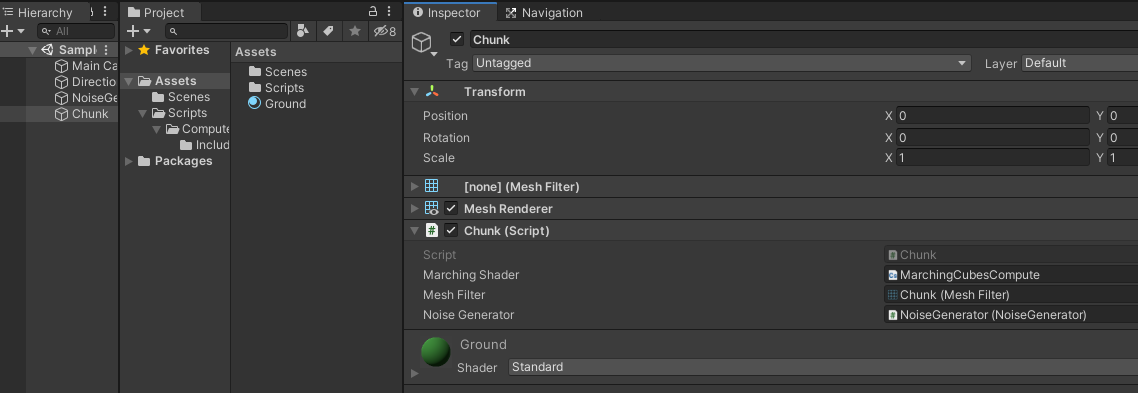This screenshot has height=393, width=1138.
Task: Select Scenes folder in Project tree
Action: (x=181, y=97)
